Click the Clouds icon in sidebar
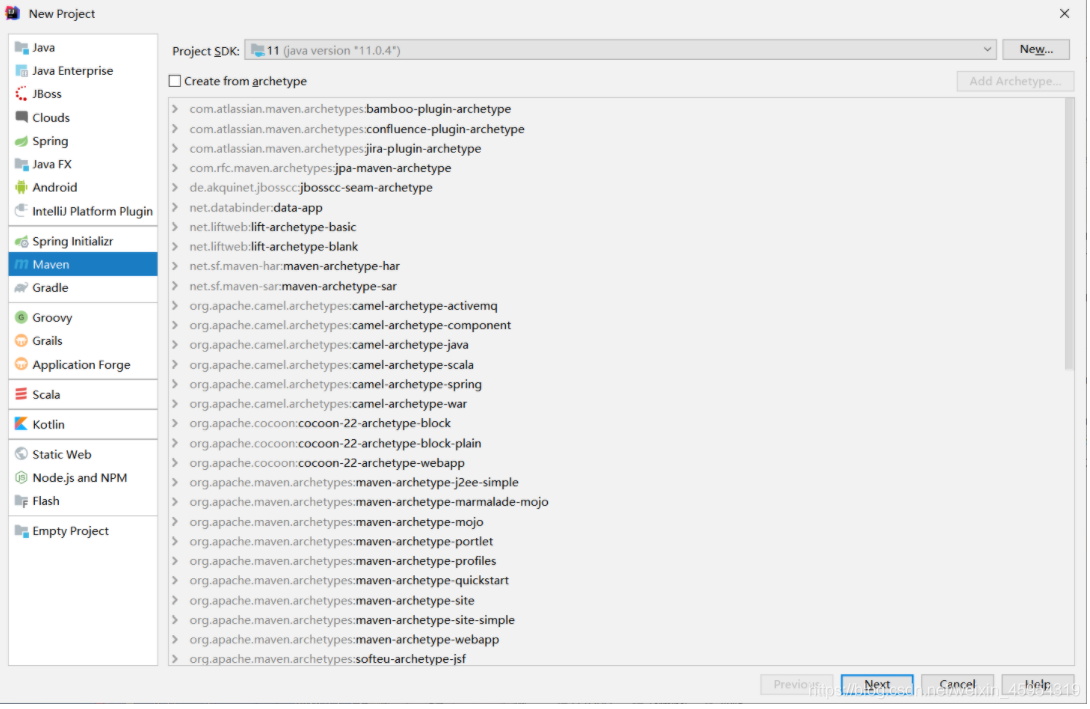The width and height of the screenshot is (1090, 709). tap(22, 117)
